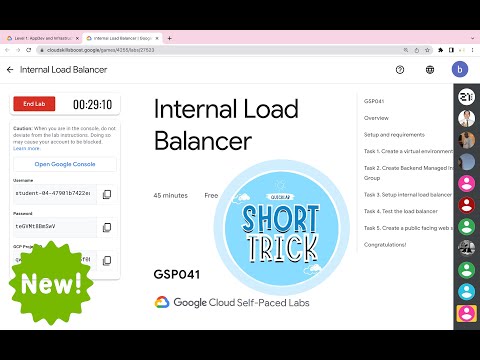Jump to GSP041 in the outline
This screenshot has width=480, height=360.
374,101
